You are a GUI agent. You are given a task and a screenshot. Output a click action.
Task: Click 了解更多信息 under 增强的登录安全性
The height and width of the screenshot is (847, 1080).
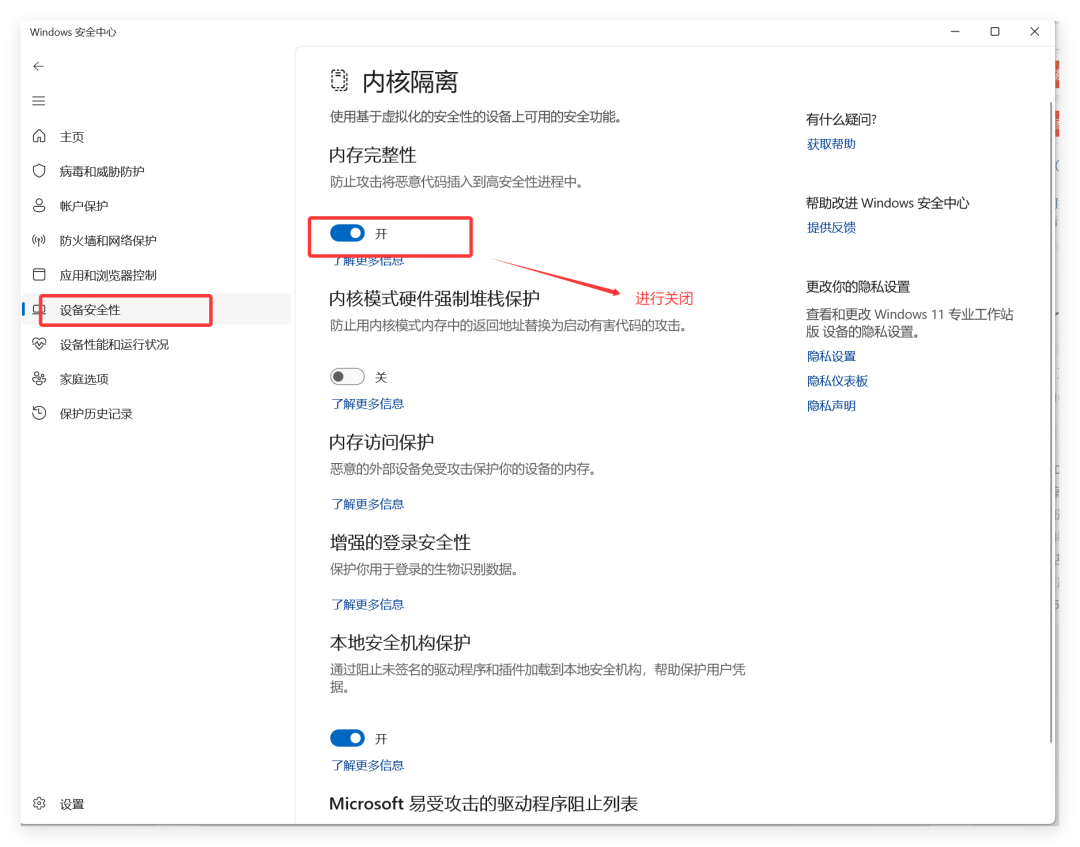pyautogui.click(x=367, y=604)
